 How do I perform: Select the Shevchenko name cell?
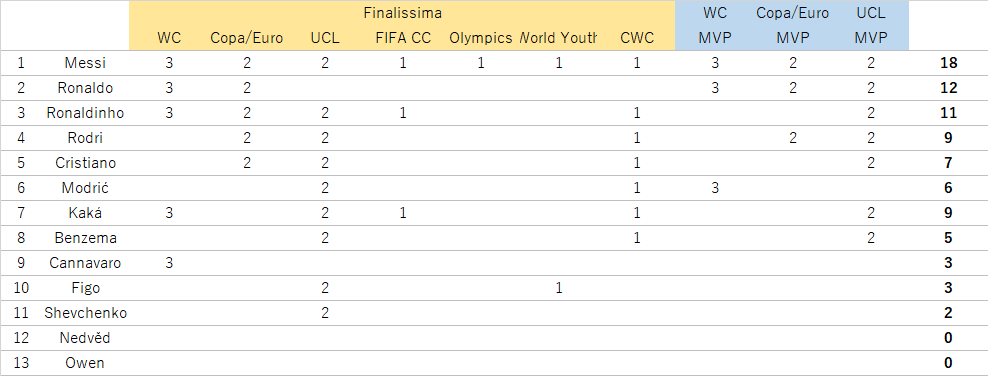coord(85,313)
